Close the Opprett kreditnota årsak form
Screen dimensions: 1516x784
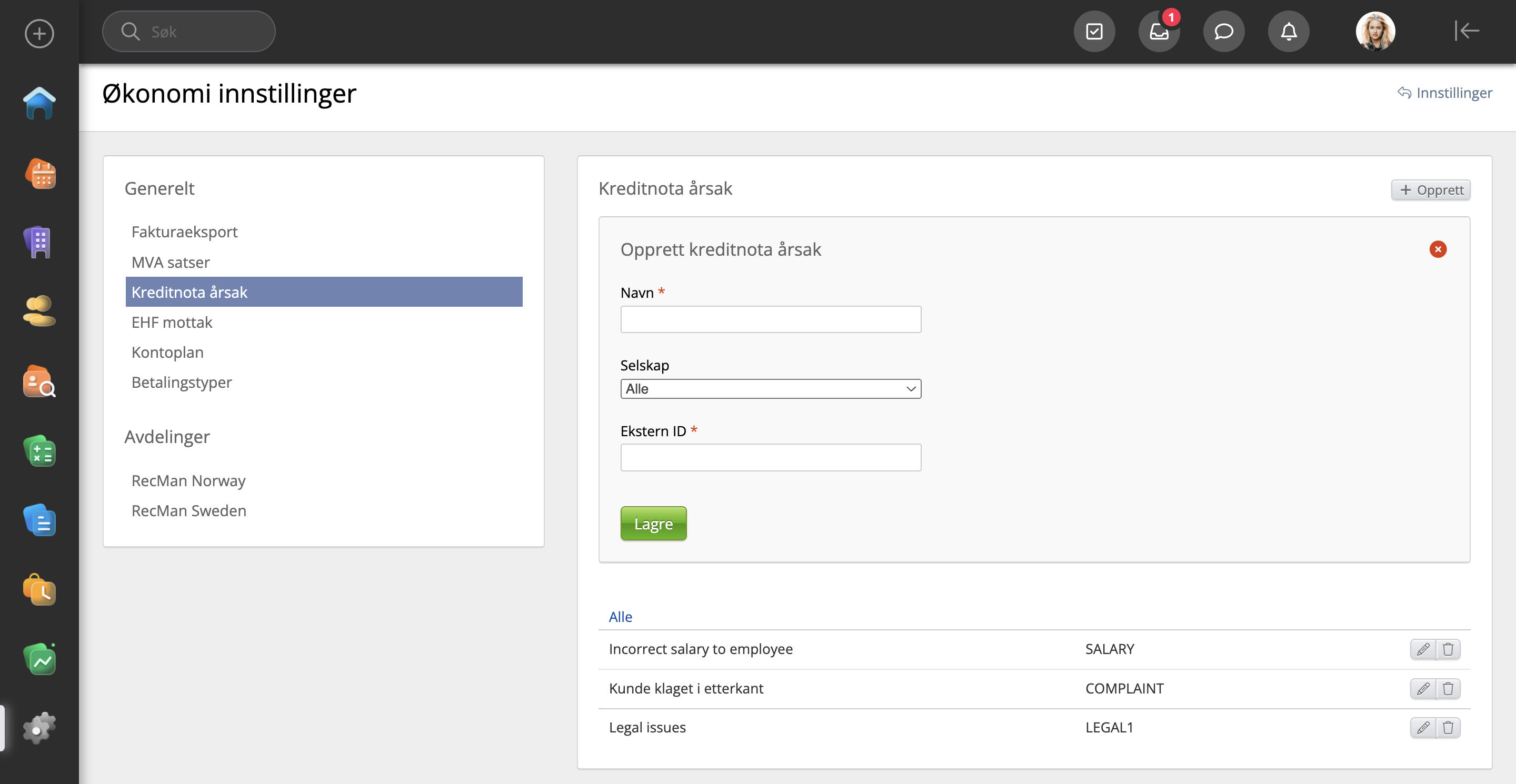click(1438, 249)
